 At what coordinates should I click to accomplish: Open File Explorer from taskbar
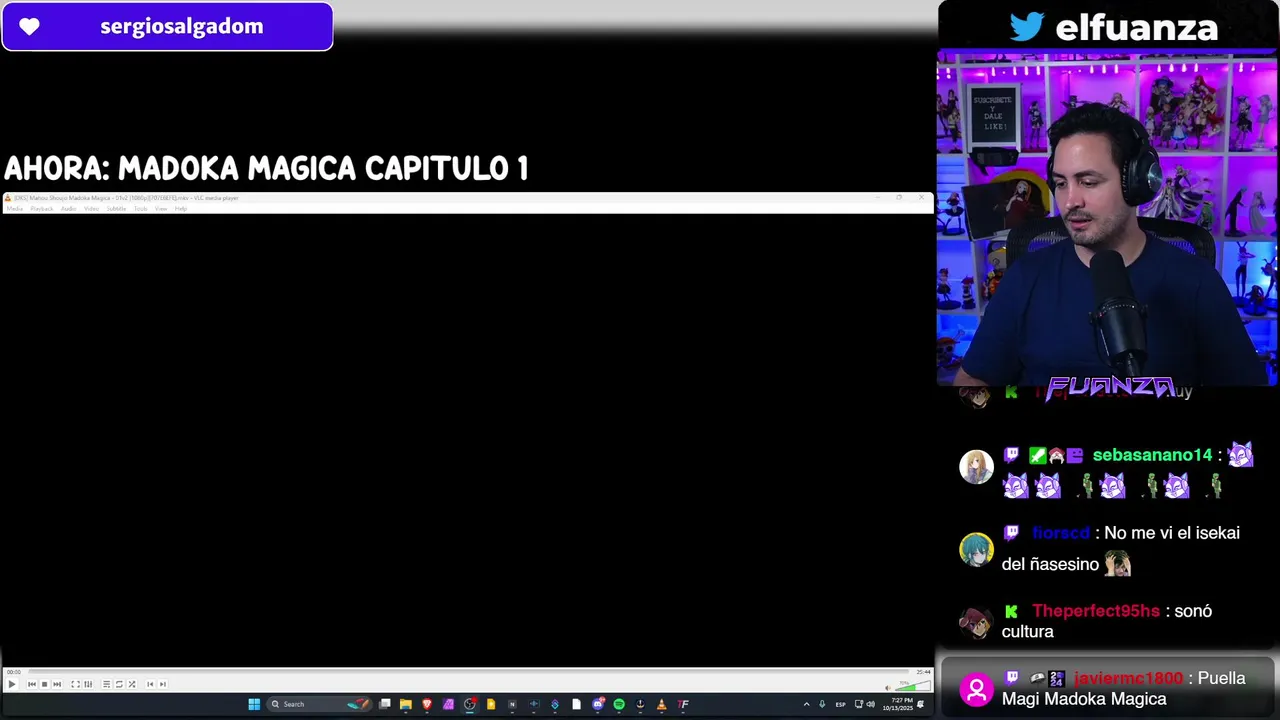click(405, 704)
